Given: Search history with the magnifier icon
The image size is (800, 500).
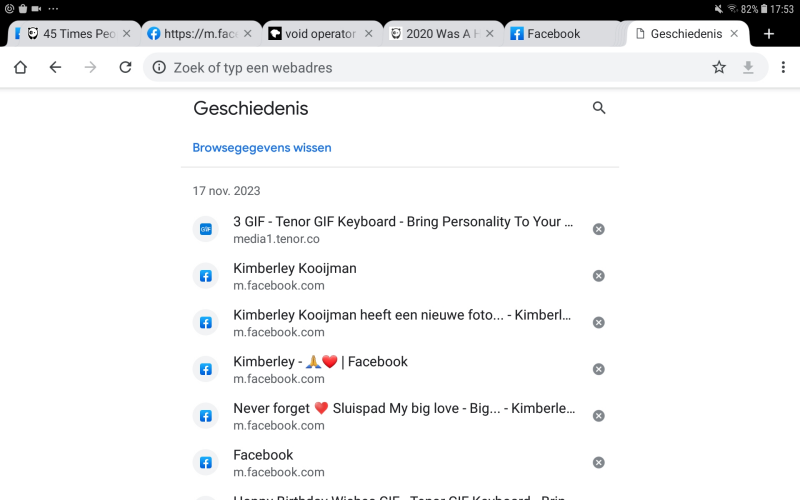Looking at the screenshot, I should 599,108.
